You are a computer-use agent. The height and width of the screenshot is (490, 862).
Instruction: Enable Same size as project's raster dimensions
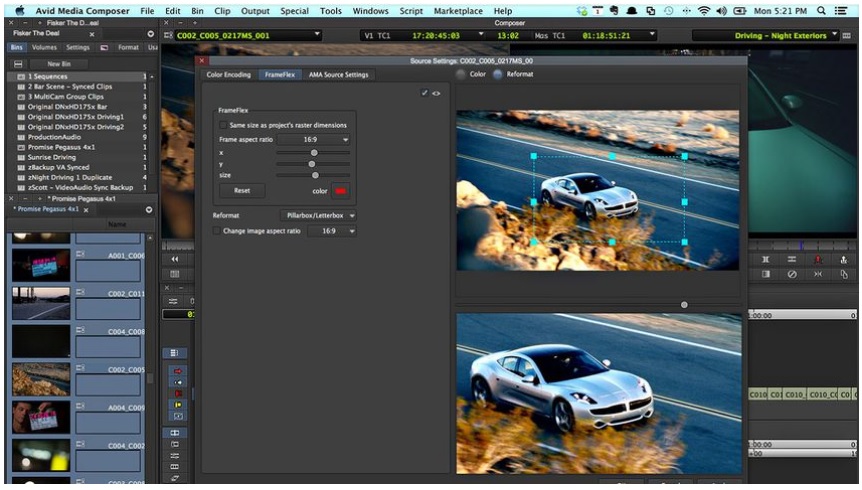(x=223, y=125)
